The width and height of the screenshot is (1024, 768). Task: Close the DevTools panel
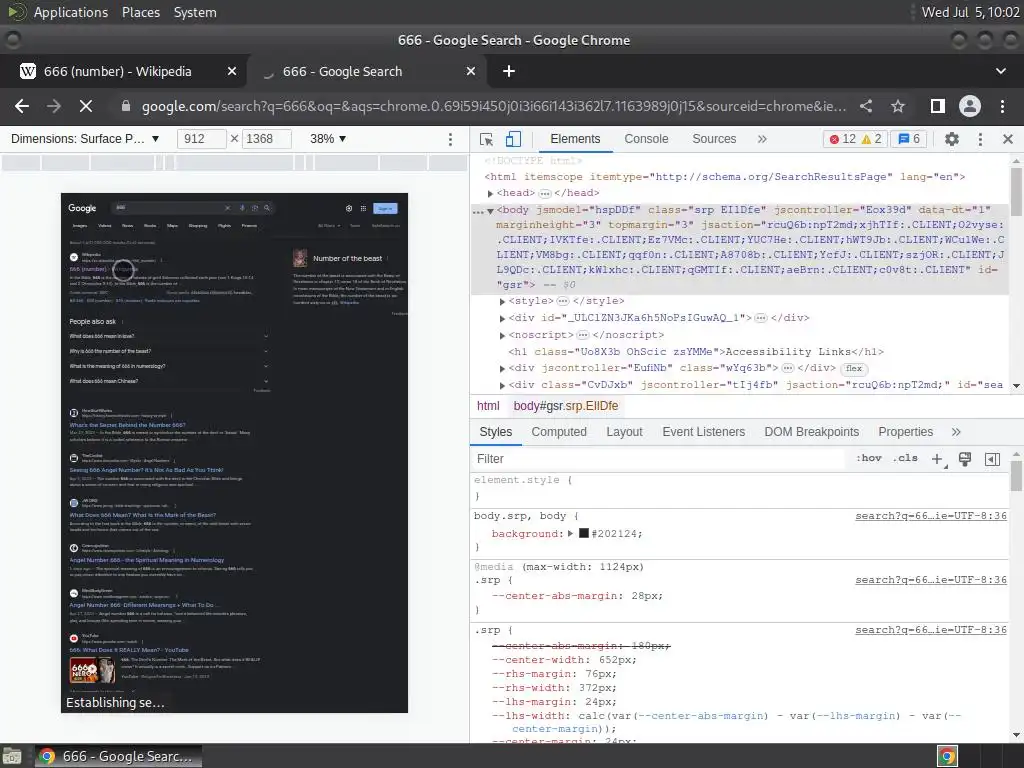[x=1008, y=139]
